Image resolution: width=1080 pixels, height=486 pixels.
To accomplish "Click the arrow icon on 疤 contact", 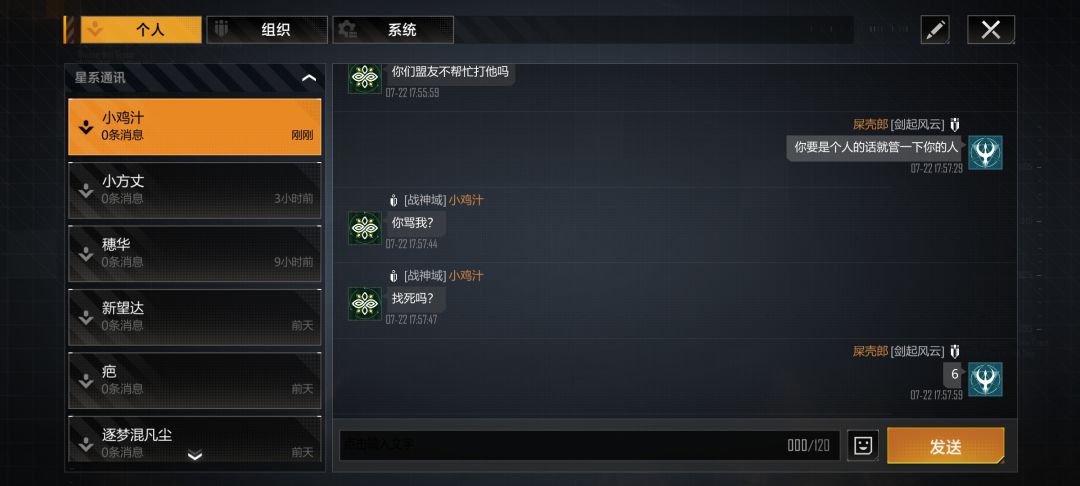I will [85, 381].
